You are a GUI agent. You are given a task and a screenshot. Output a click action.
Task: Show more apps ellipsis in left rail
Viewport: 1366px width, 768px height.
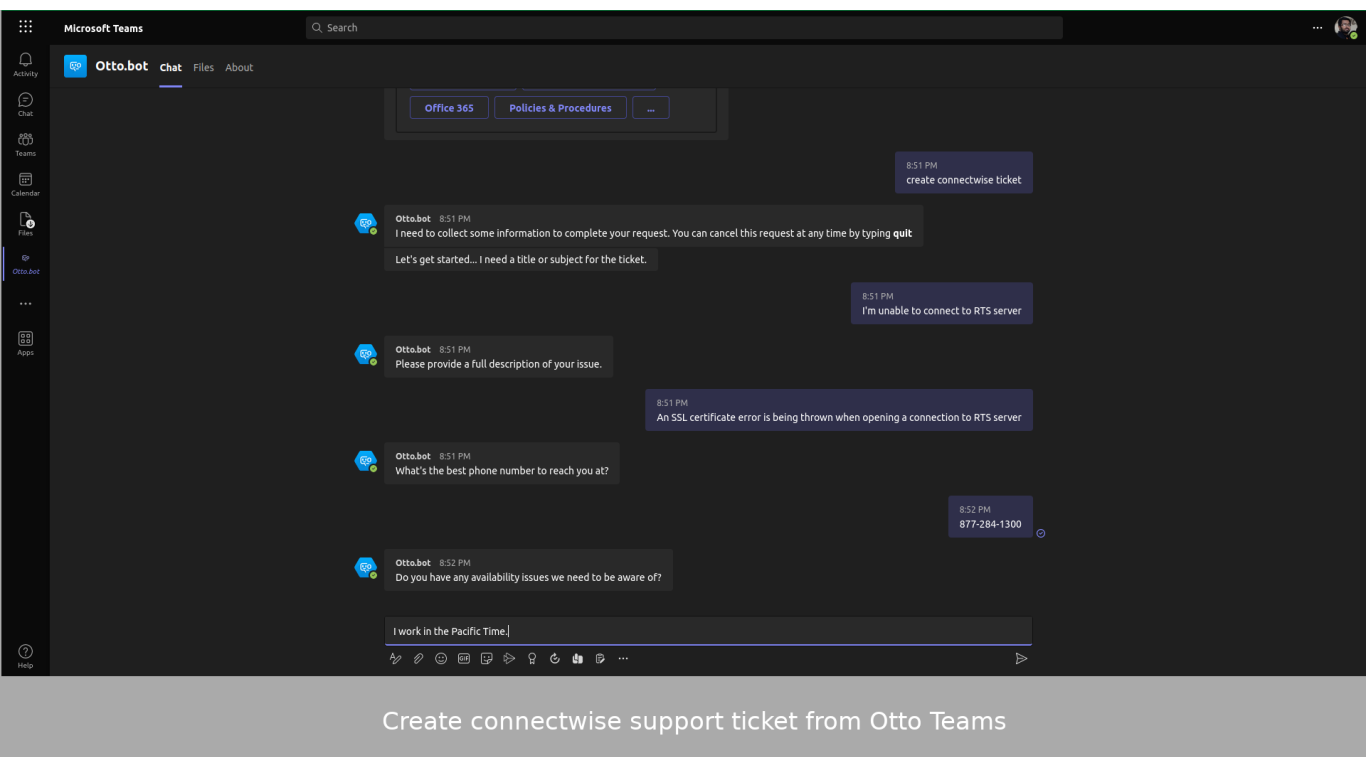[25, 303]
